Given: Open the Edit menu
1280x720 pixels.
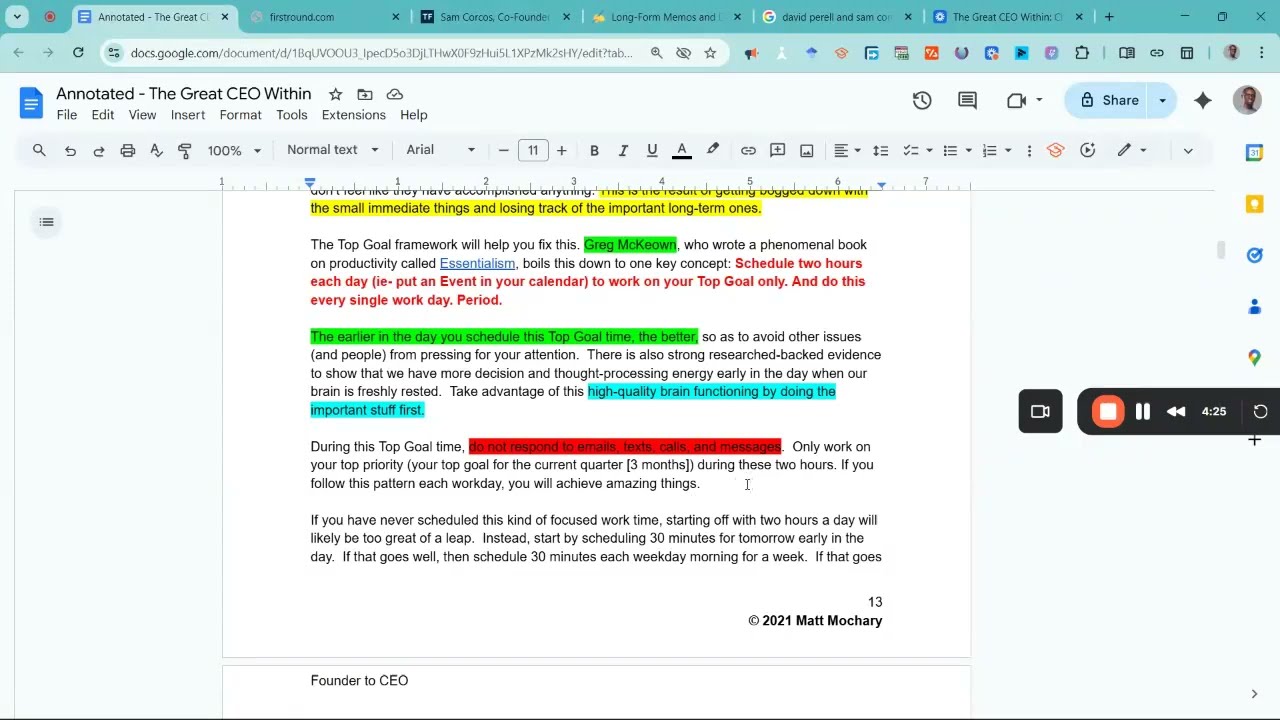Looking at the screenshot, I should tap(103, 115).
